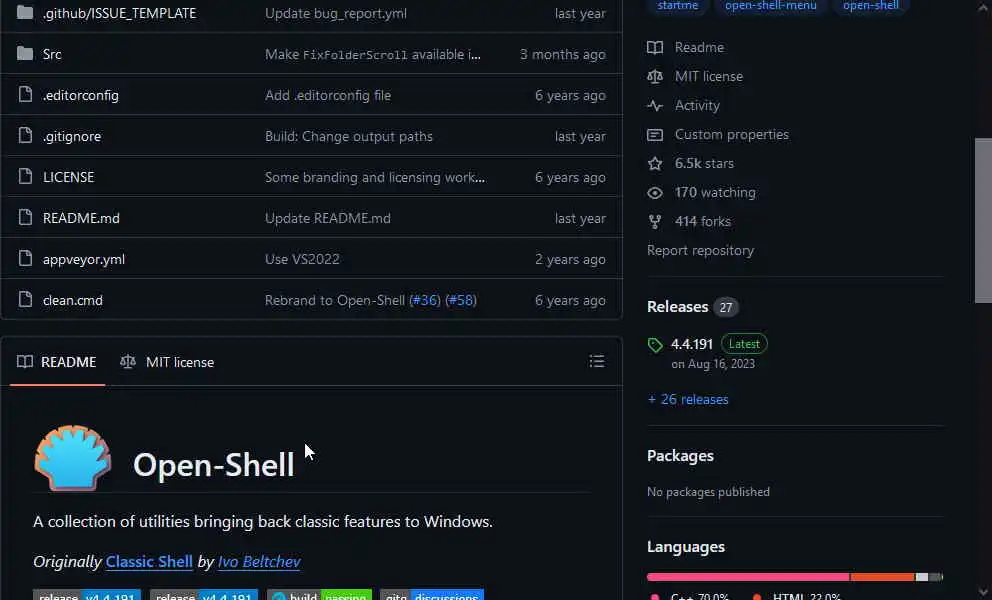Click the star icon beside 6.5k stars

(655, 164)
